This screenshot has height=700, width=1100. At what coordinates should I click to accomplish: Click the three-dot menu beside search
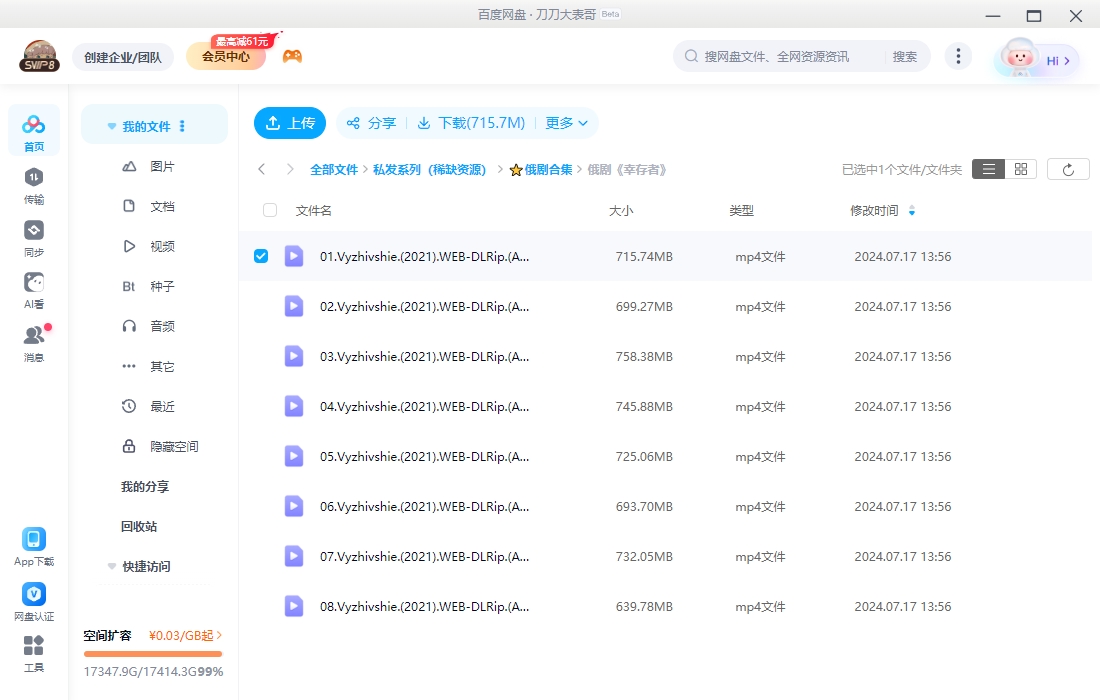pyautogui.click(x=958, y=56)
